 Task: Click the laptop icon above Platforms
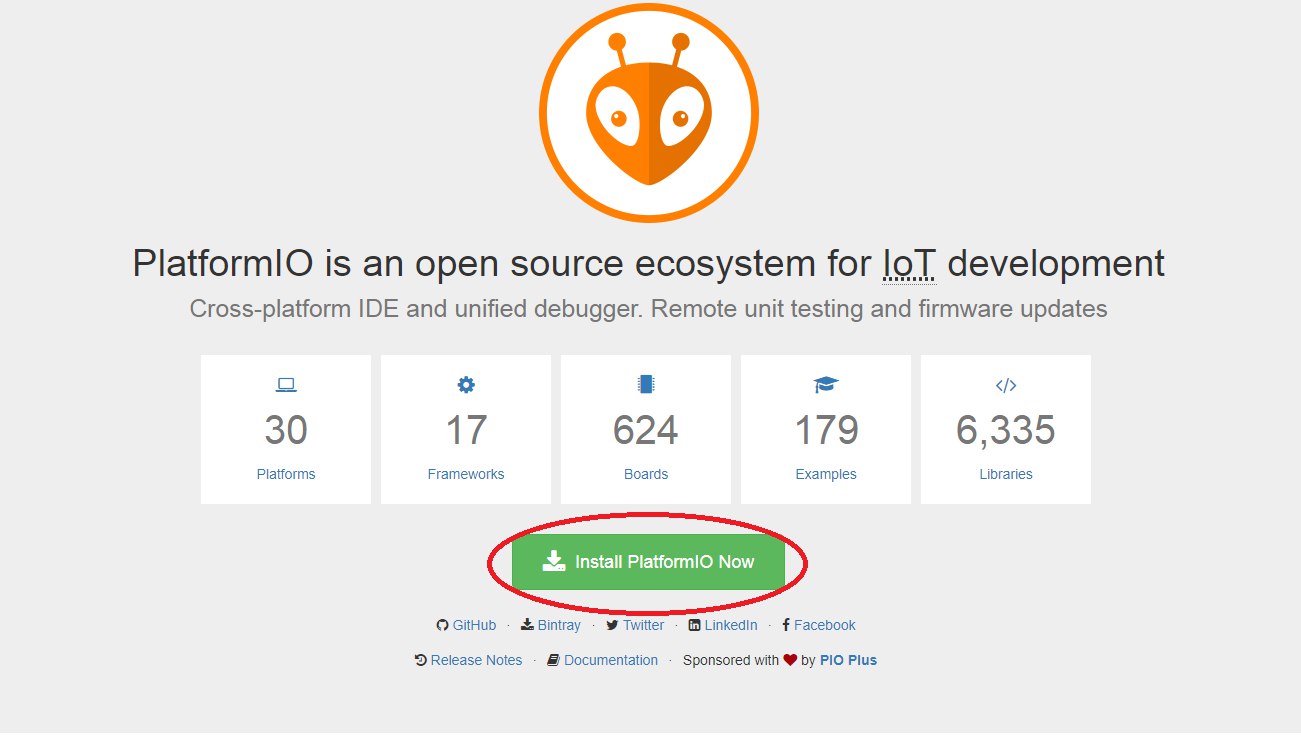pos(286,385)
